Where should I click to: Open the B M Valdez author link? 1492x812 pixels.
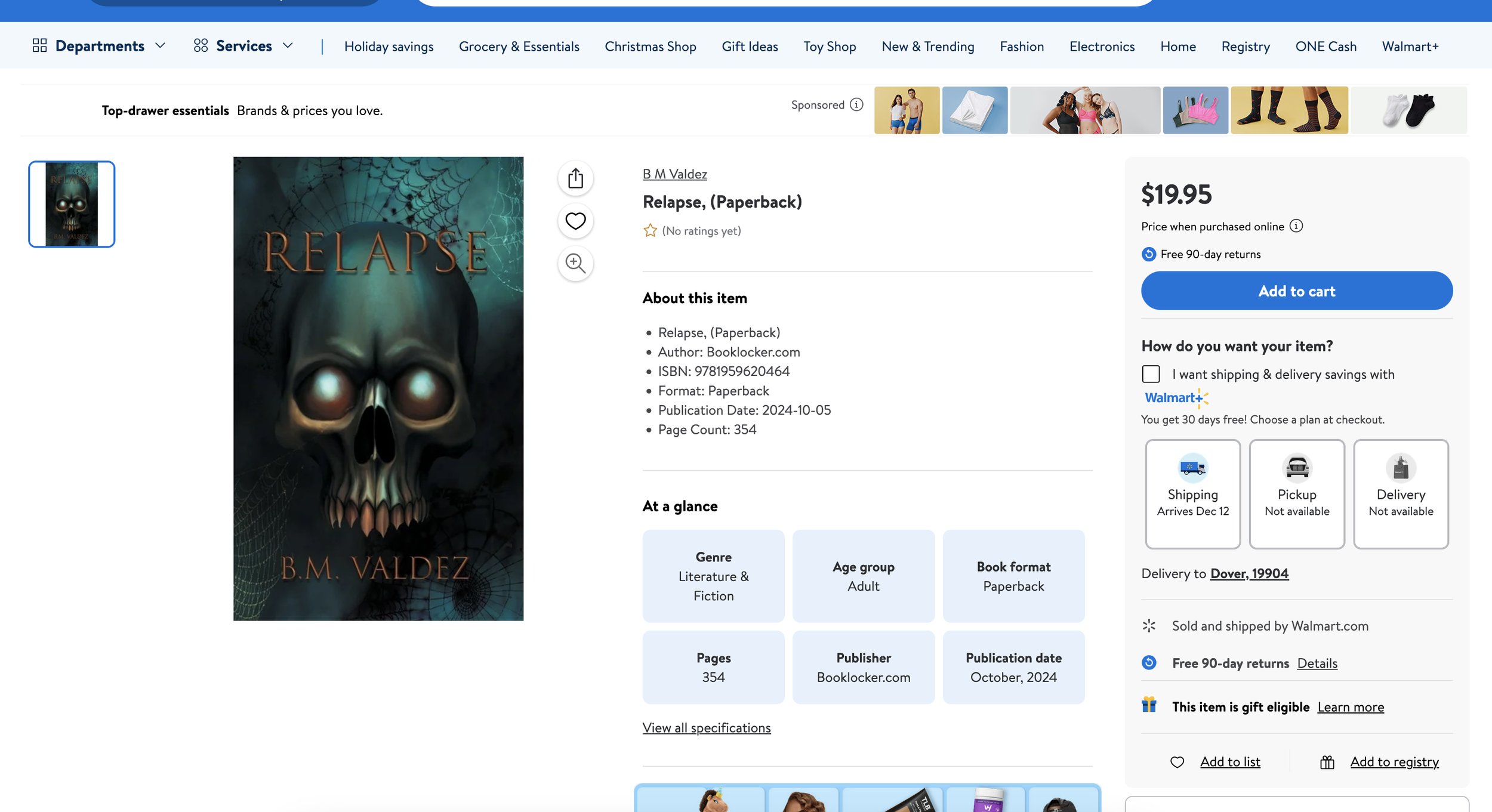(674, 174)
